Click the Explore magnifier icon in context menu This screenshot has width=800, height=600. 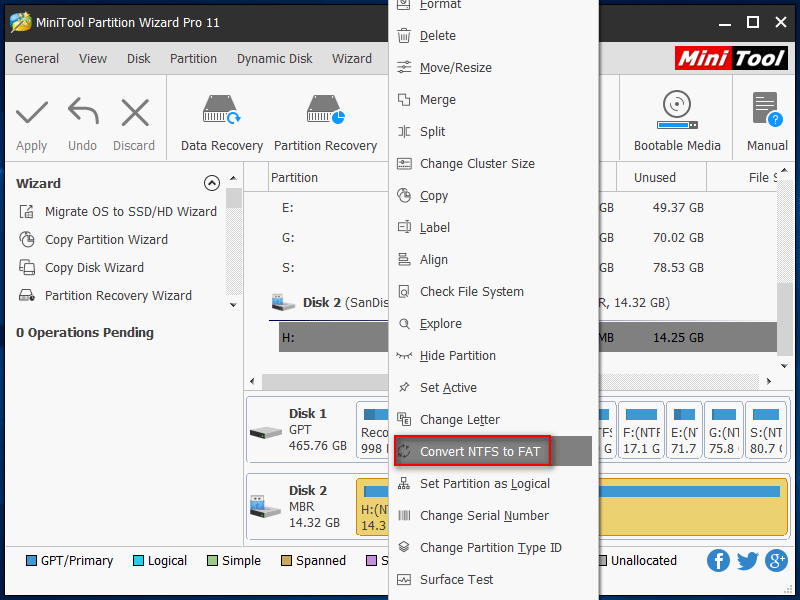coord(404,323)
